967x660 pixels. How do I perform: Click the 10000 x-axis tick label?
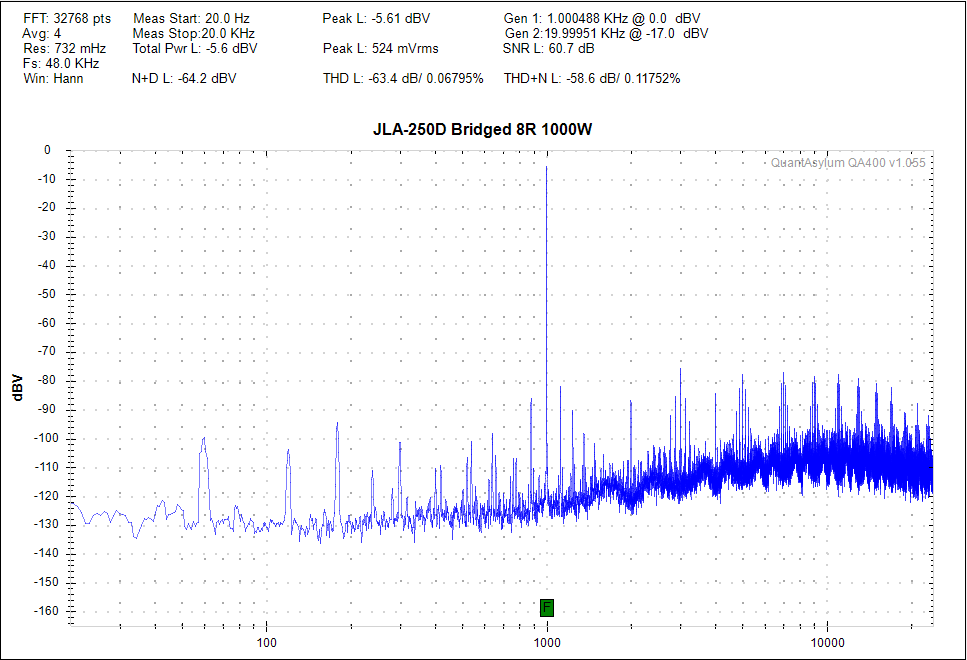click(x=827, y=643)
